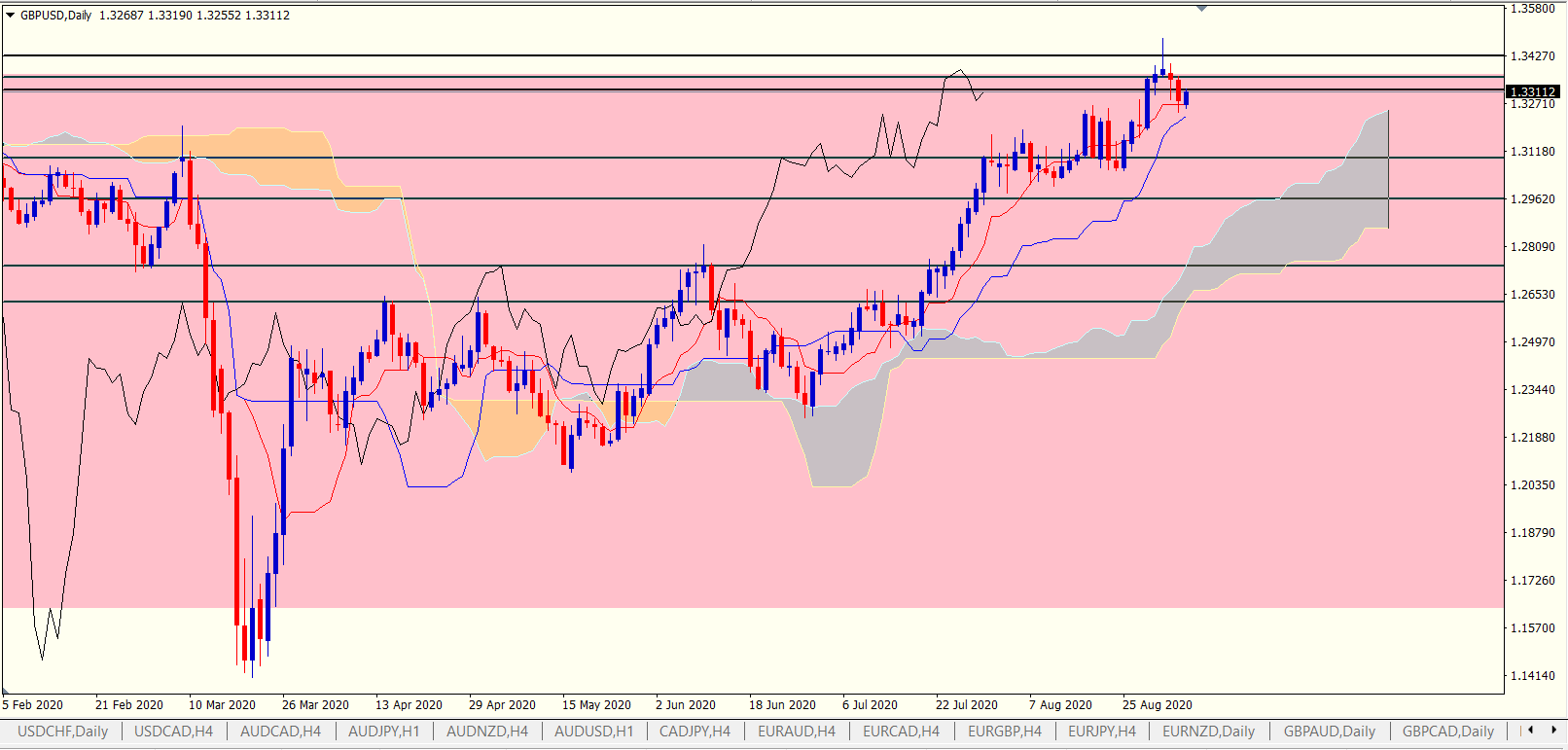Click the 1.23440 price axis label
The width and height of the screenshot is (1568, 750).
(x=1532, y=390)
